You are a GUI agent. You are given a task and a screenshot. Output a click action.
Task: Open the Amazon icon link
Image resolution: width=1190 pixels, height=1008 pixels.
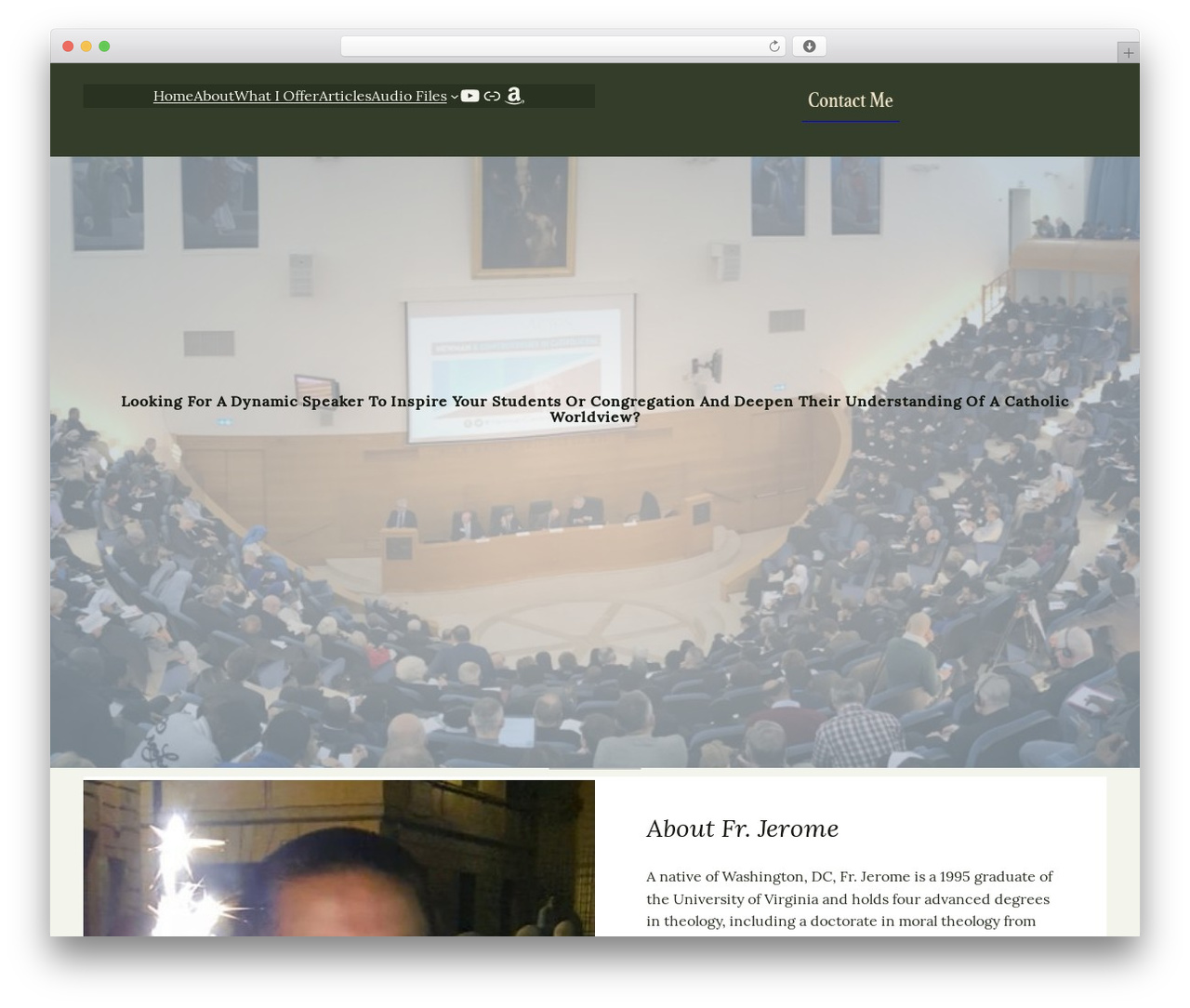514,96
